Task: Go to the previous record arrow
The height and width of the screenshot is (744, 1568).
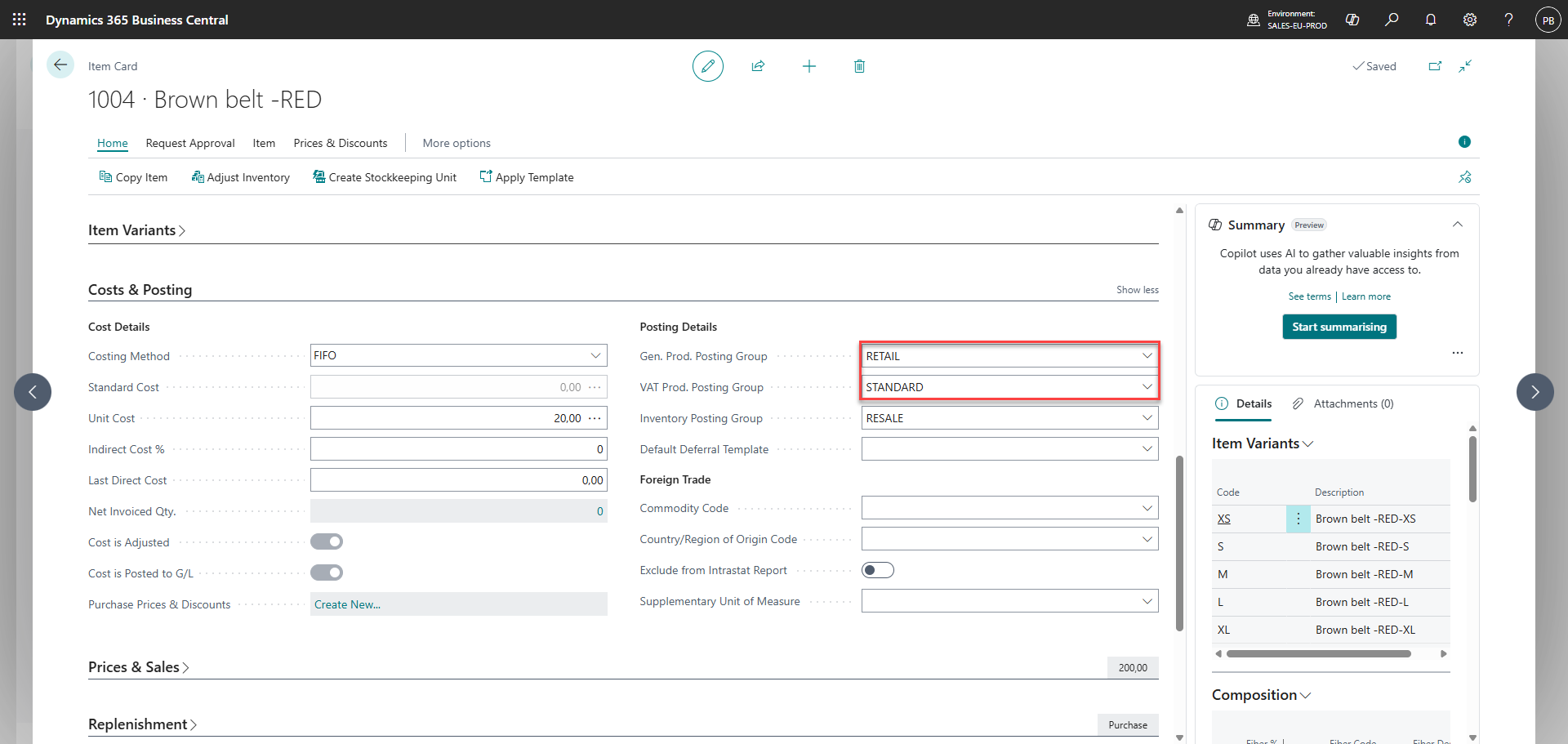Action: [33, 392]
